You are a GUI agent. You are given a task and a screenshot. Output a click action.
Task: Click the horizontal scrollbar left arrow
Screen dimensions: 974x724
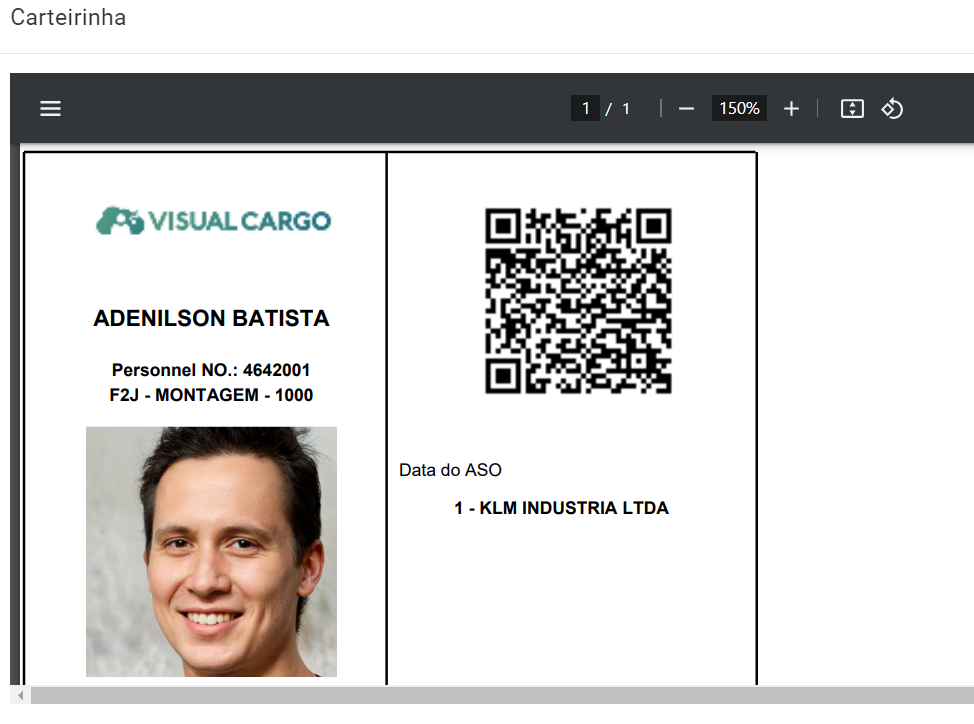click(20, 695)
